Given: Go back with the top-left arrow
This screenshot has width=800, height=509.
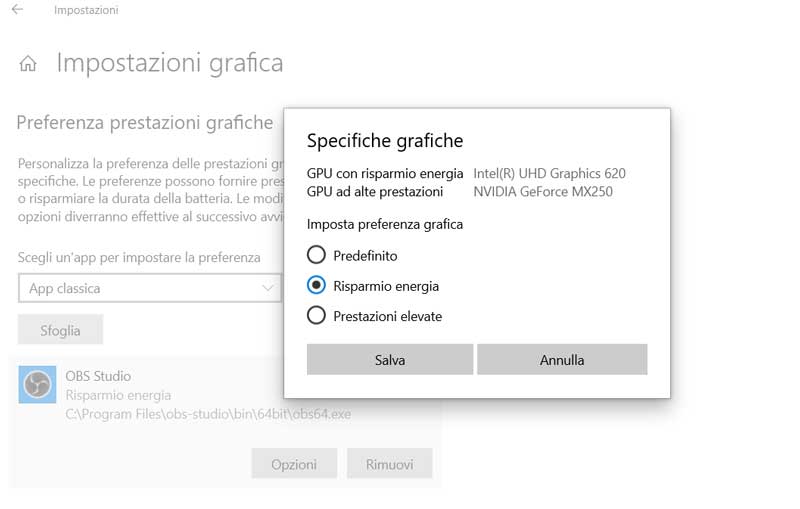Looking at the screenshot, I should 17,9.
